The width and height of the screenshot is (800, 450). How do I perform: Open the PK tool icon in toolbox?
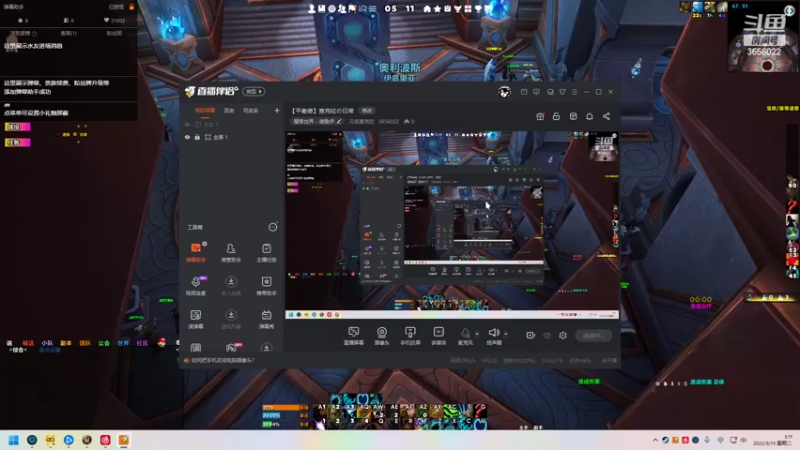coord(232,348)
